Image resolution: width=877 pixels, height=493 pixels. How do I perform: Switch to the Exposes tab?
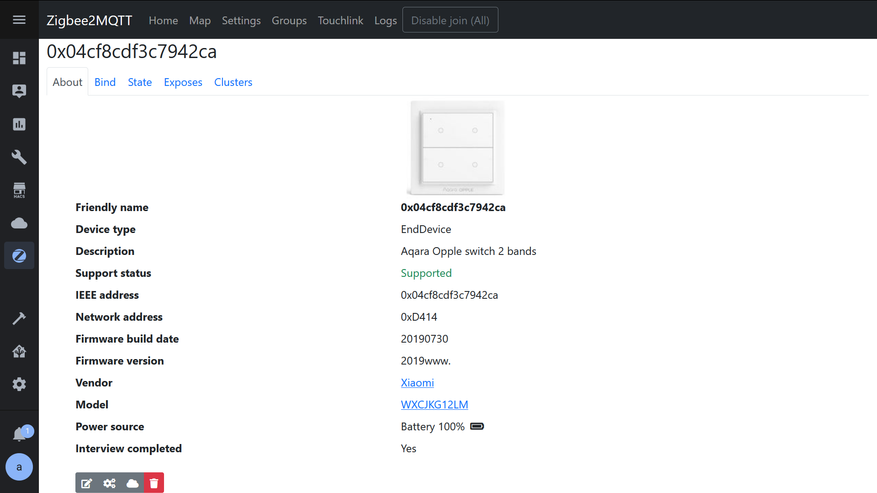click(x=183, y=82)
